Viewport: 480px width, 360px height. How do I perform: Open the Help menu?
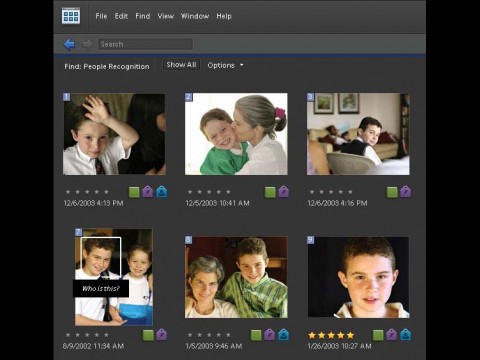click(x=224, y=16)
